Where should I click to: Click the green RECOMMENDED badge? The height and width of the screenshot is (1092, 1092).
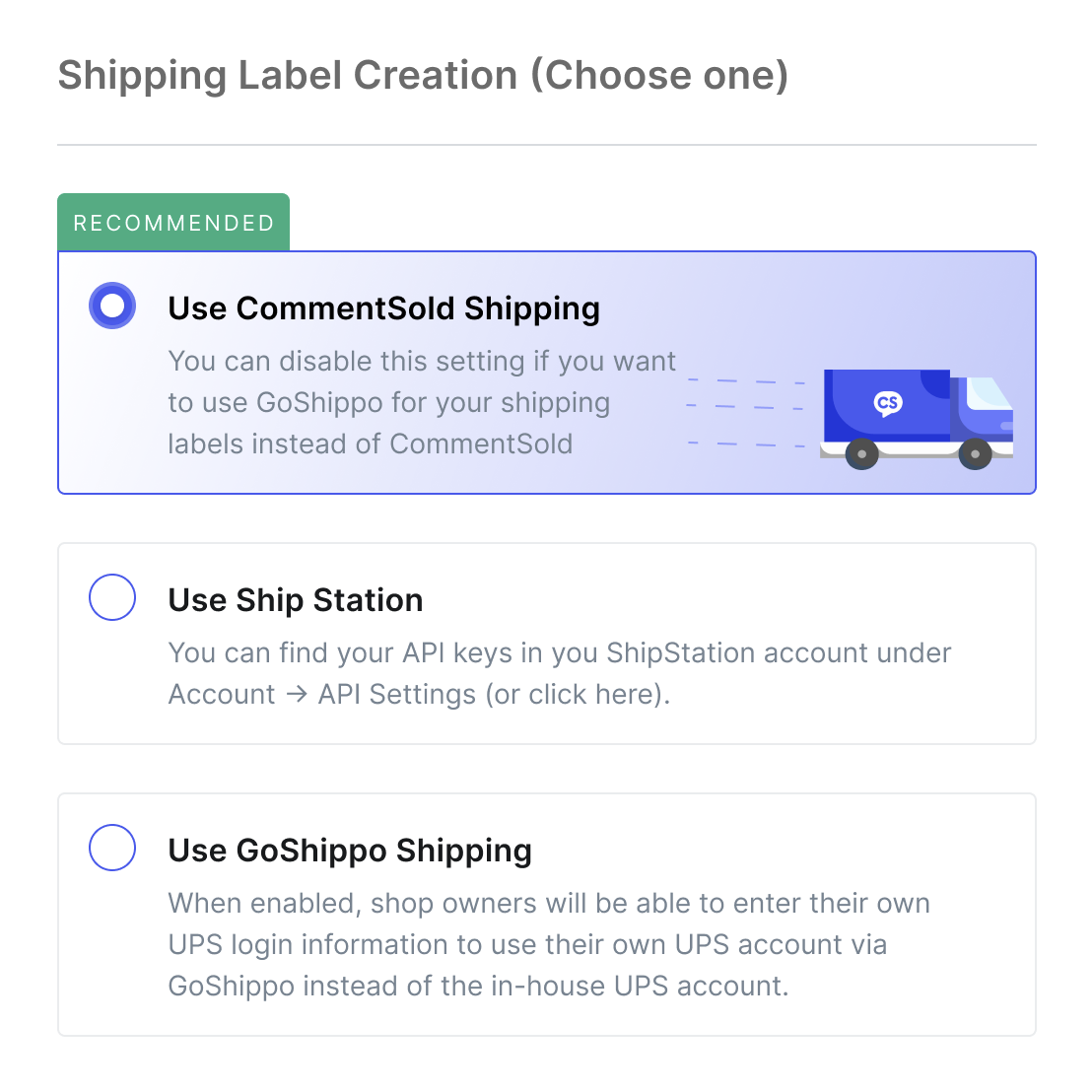click(x=173, y=222)
